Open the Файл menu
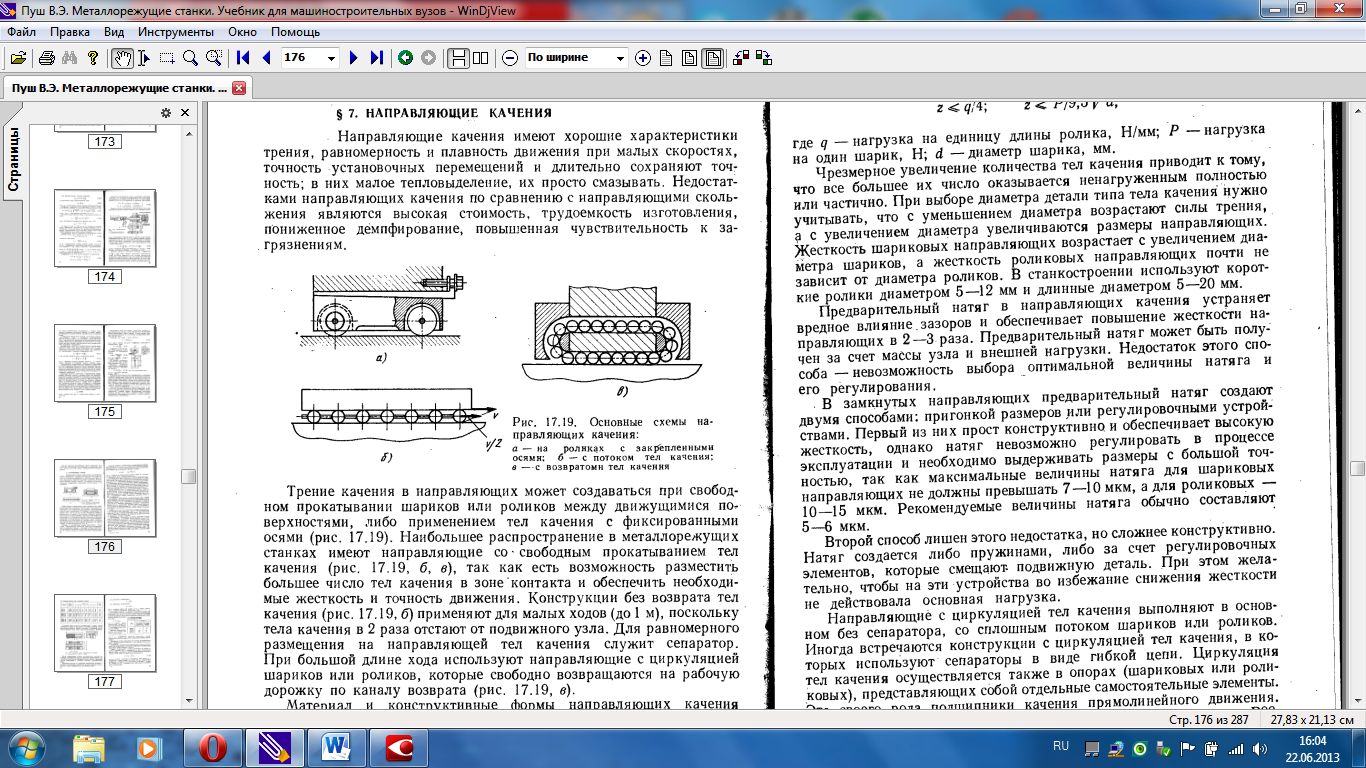Screen dimensions: 1366x768 [21, 32]
